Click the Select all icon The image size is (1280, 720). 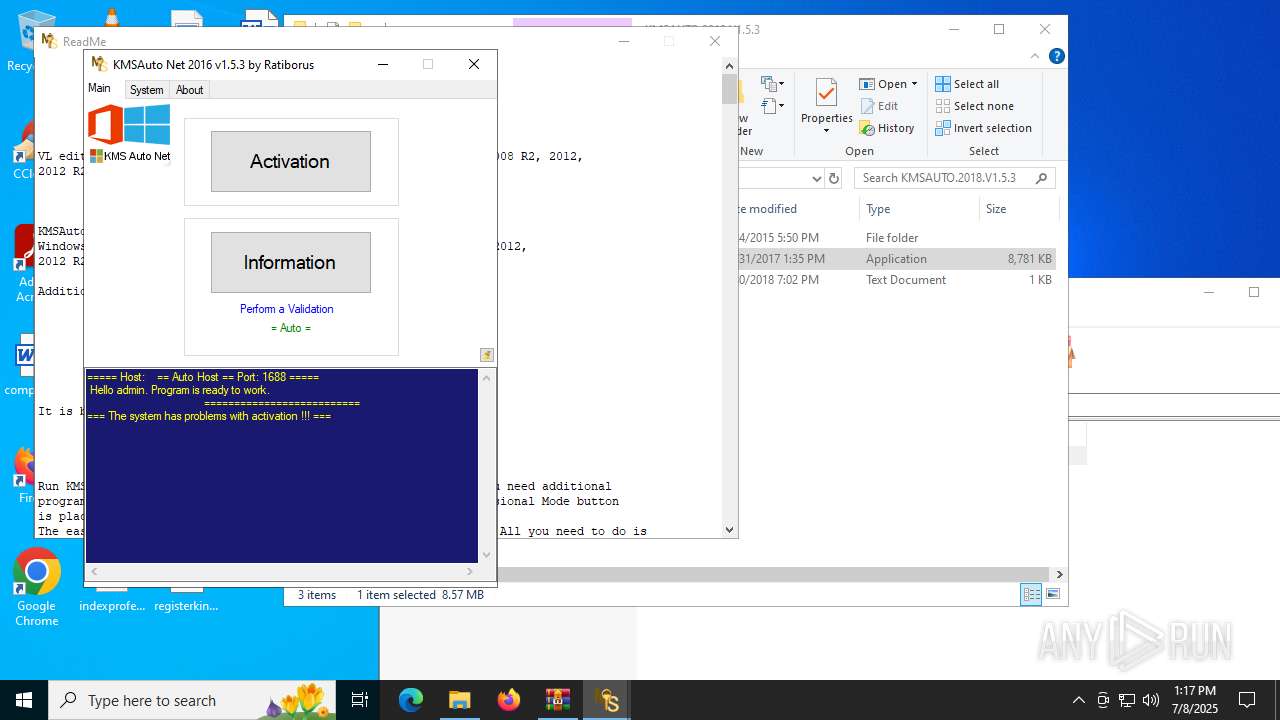click(x=943, y=84)
